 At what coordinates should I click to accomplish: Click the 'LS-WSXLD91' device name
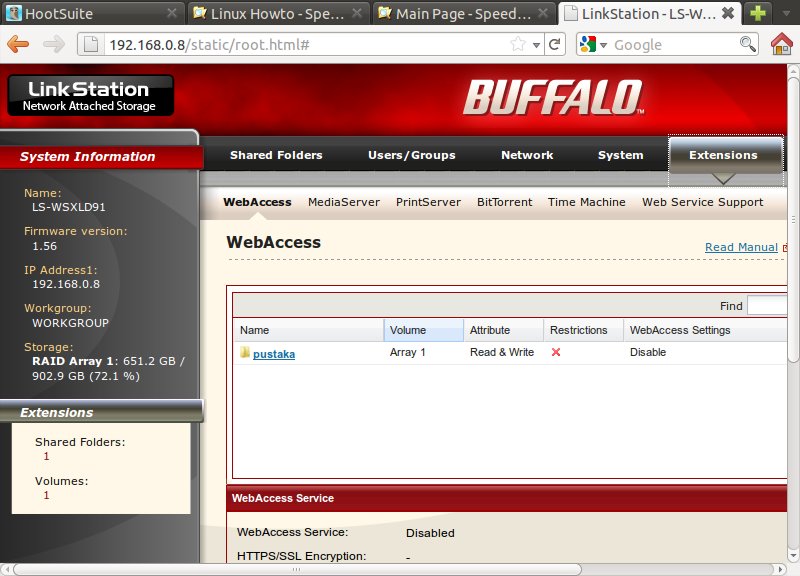(69, 207)
